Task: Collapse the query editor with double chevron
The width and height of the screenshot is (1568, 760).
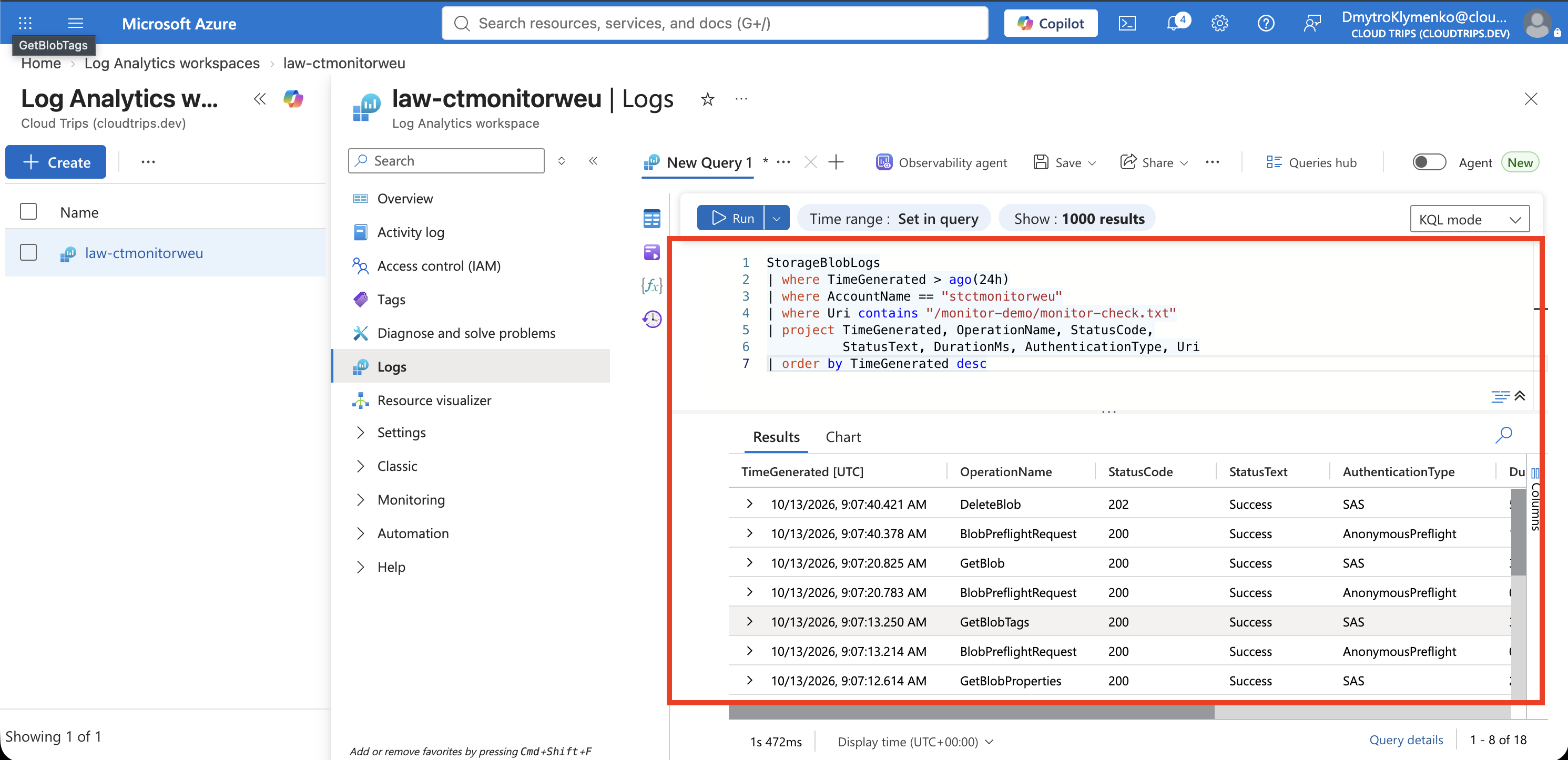Action: (x=1520, y=396)
